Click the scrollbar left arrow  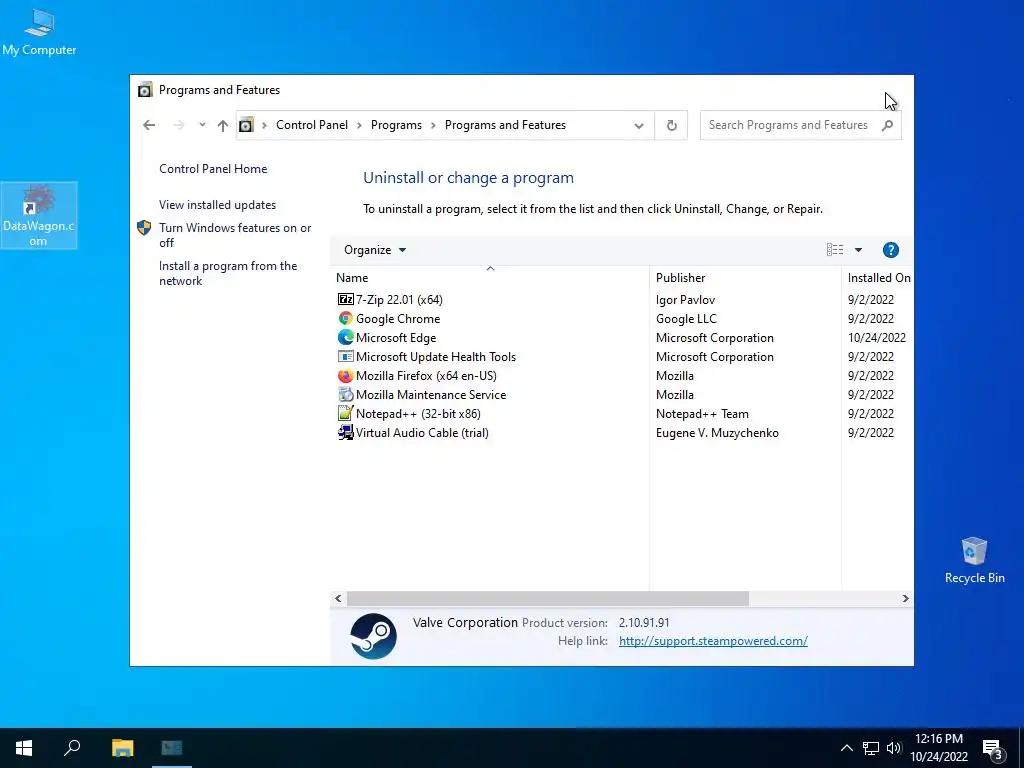tap(338, 598)
